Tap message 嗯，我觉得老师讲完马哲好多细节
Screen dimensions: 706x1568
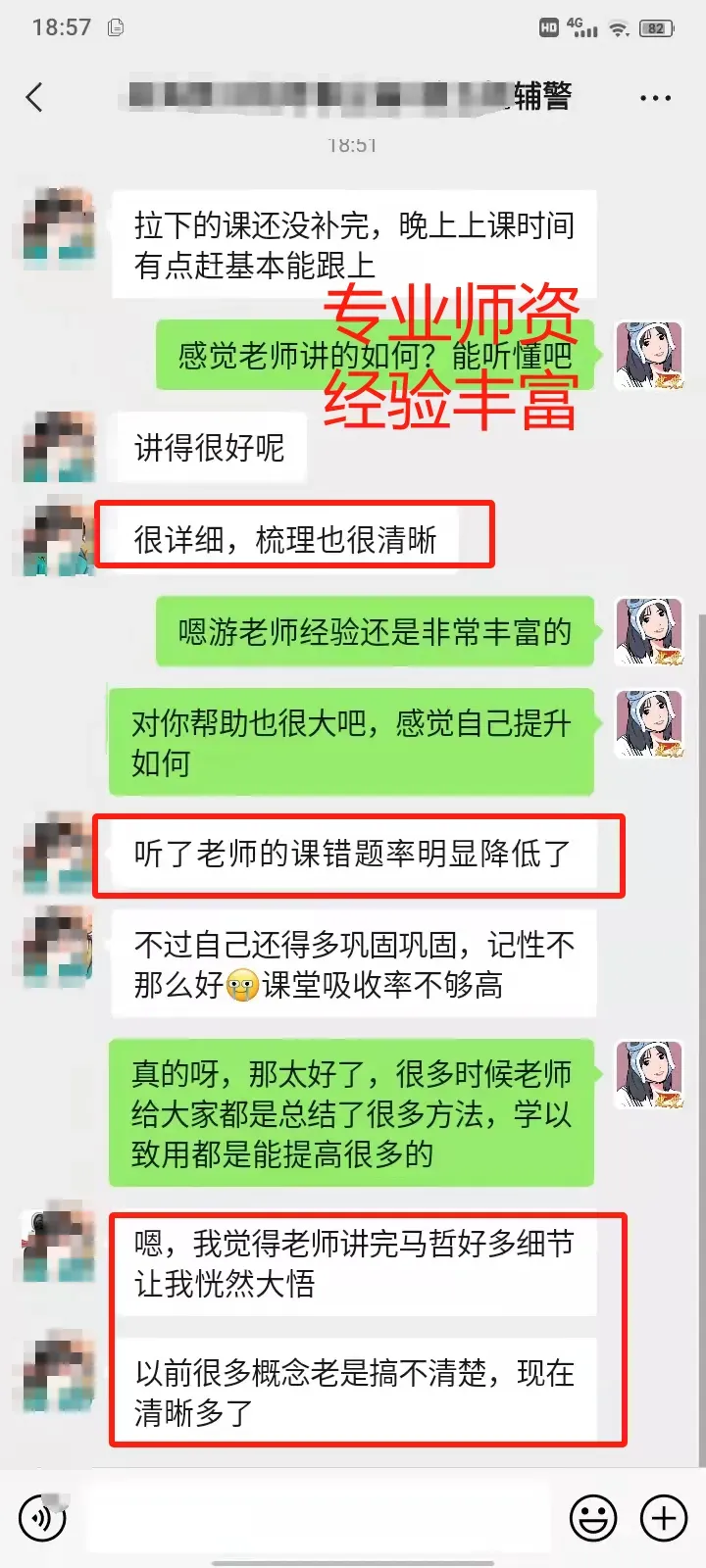point(354,1263)
